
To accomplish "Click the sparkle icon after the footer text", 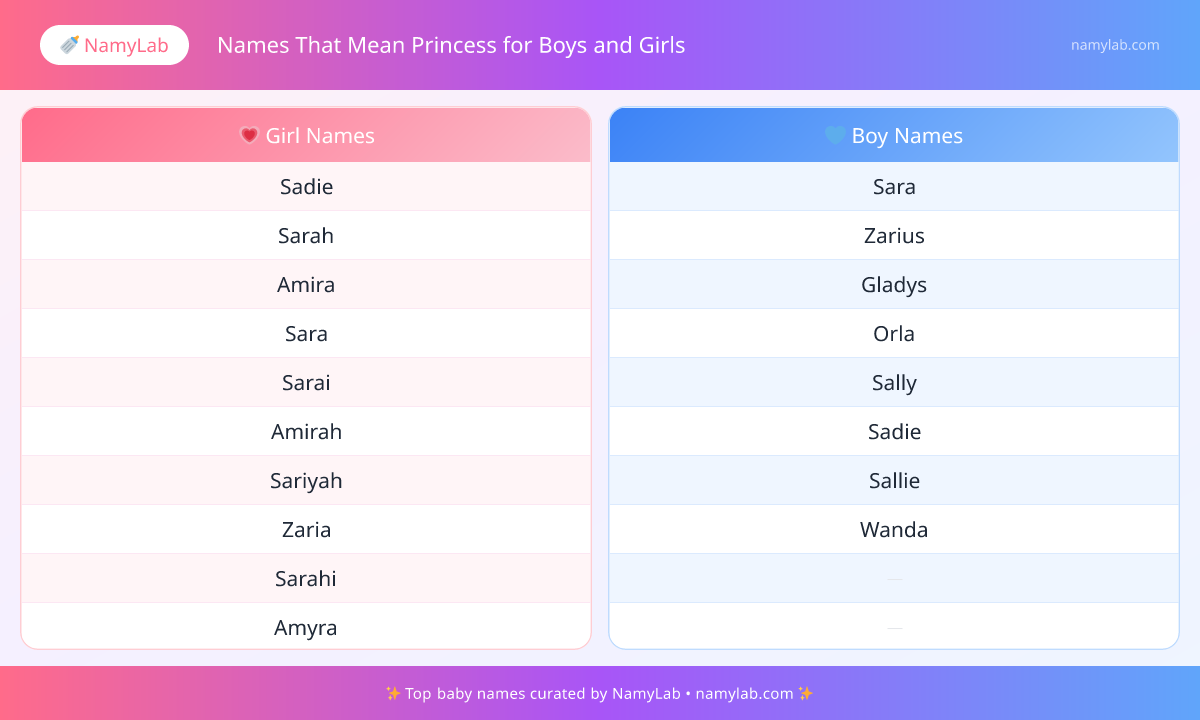I will 806,693.
